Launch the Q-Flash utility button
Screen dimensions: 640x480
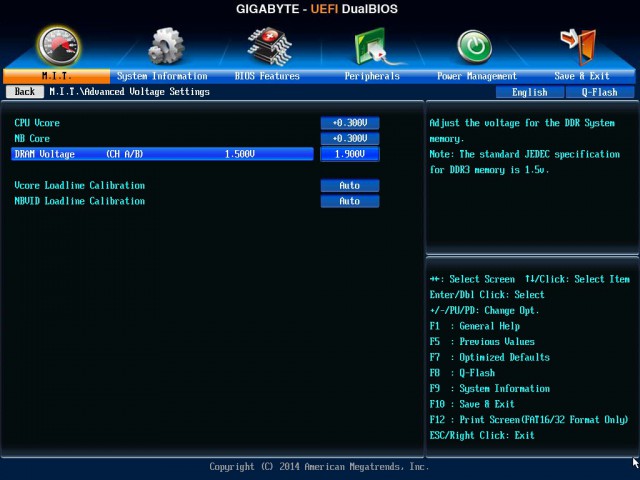pyautogui.click(x=600, y=92)
